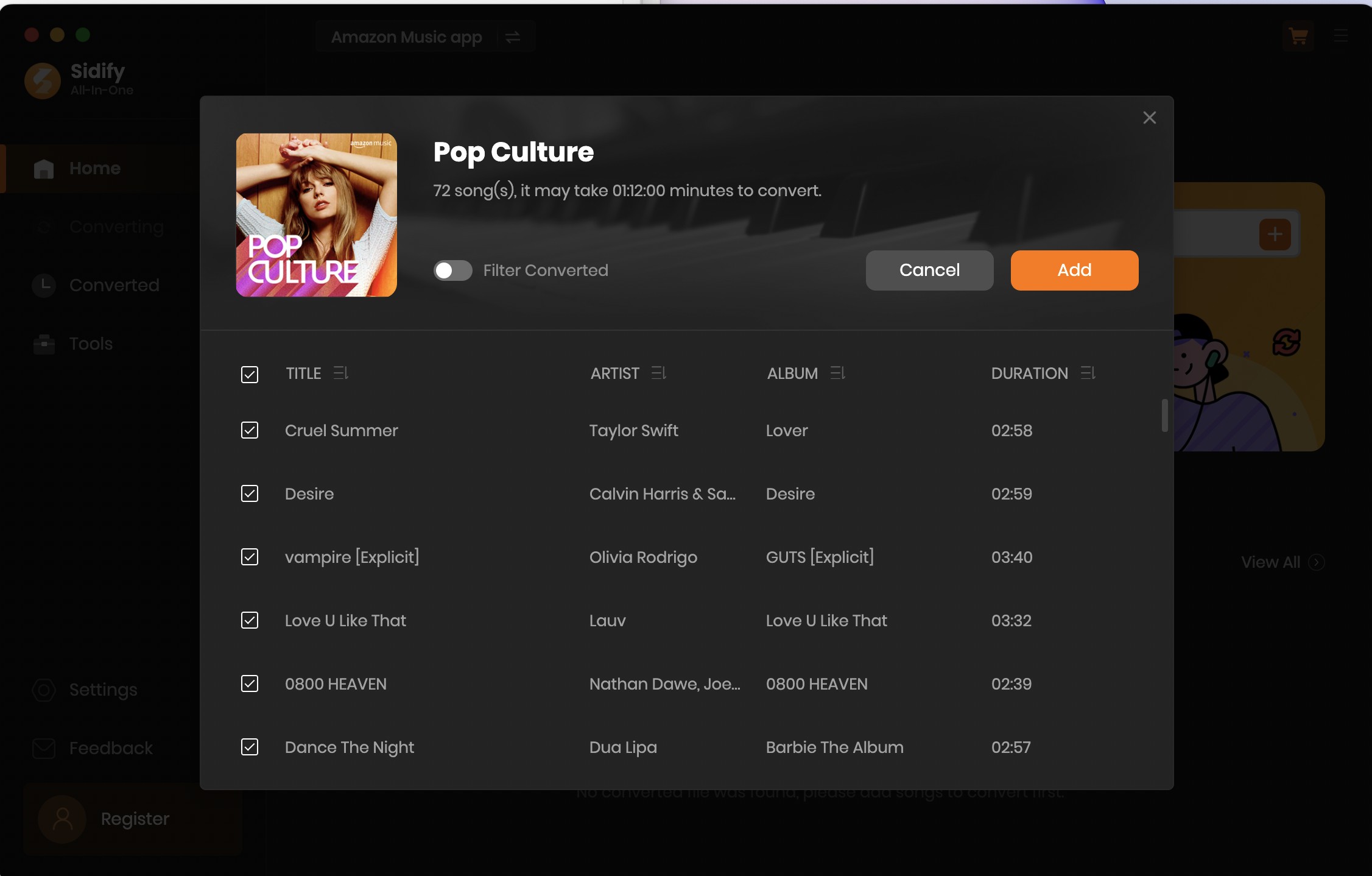Uncheck the Cruel Summer checkbox
Image resolution: width=1372 pixels, height=876 pixels.
(x=250, y=430)
